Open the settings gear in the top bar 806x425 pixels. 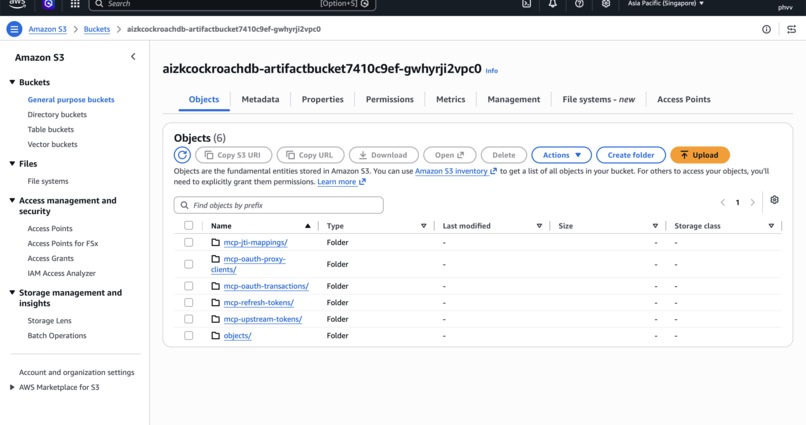(x=606, y=4)
